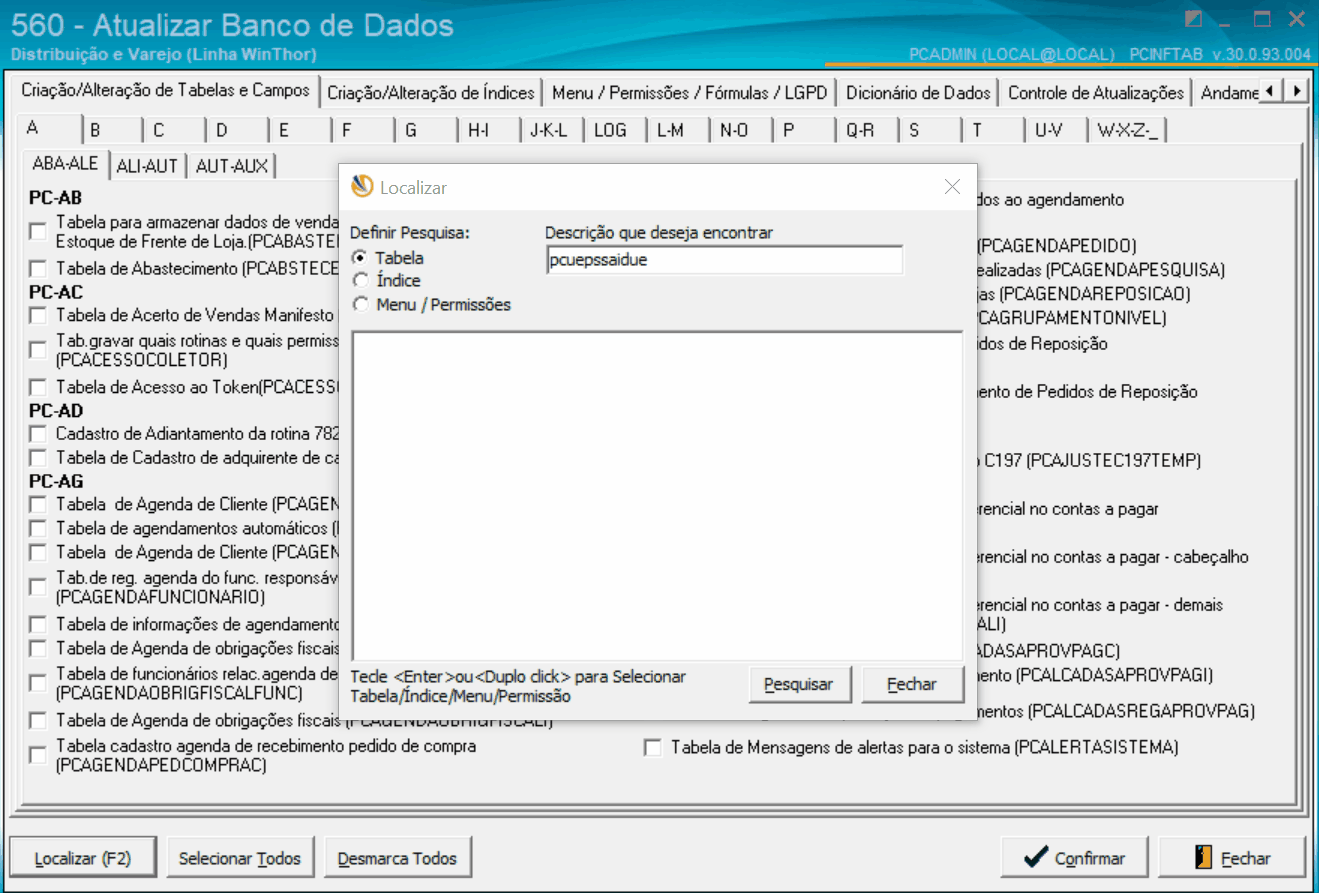Check Tabela de Abastecimento (PCABSTECE) checkbox
Image resolution: width=1319 pixels, height=893 pixels.
38,269
